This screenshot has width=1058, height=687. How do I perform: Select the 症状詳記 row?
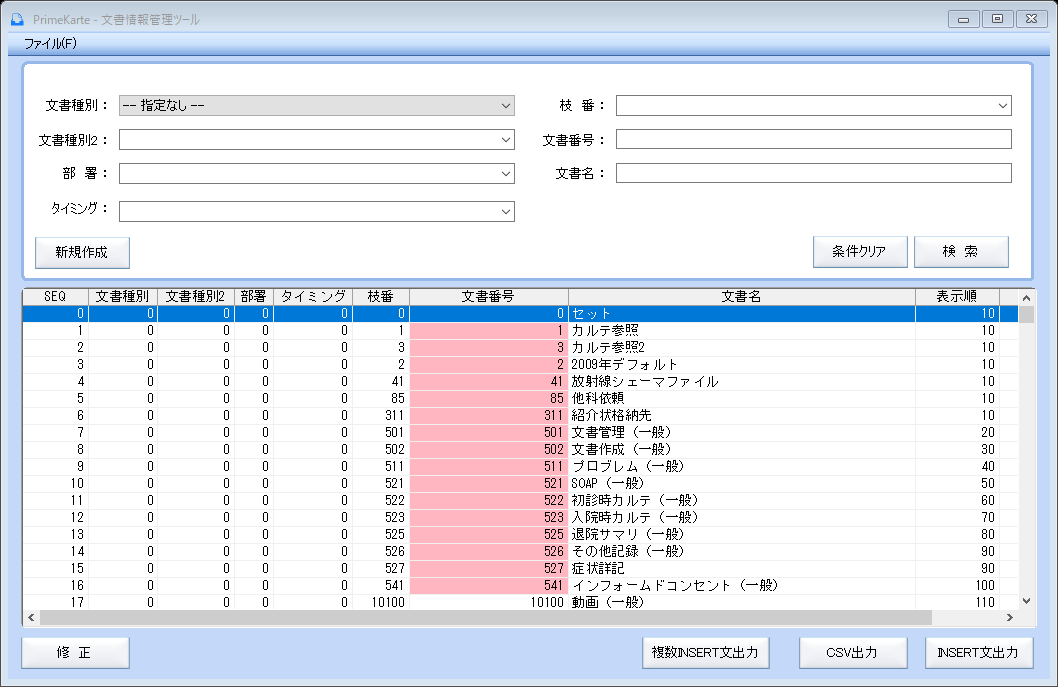pos(520,568)
